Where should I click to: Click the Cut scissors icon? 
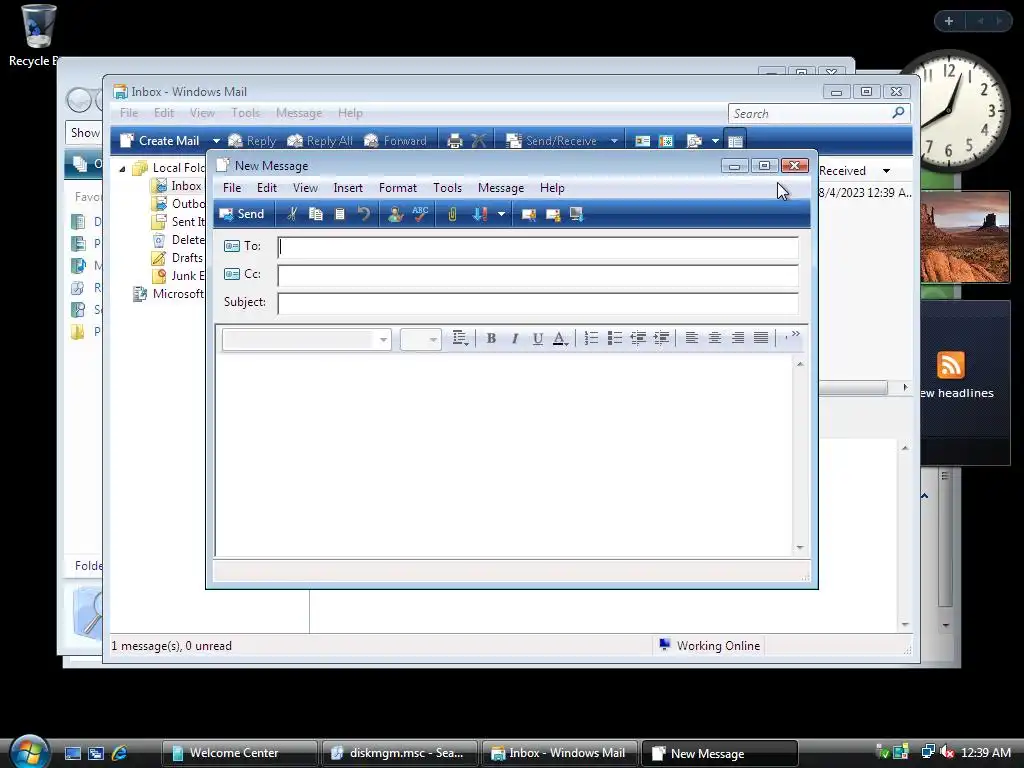292,214
